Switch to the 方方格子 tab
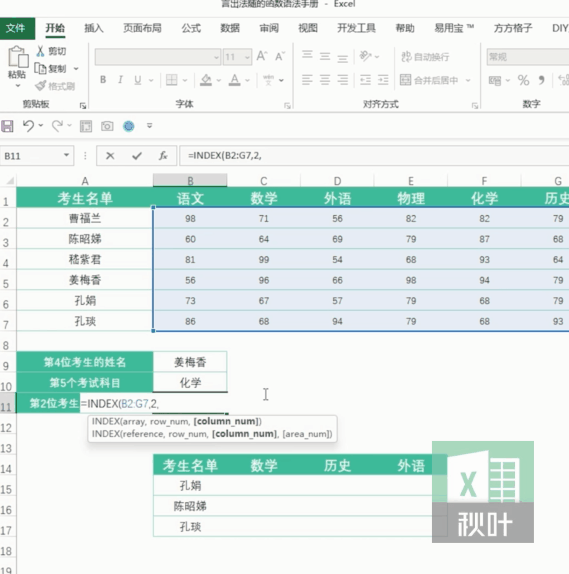 [513, 28]
